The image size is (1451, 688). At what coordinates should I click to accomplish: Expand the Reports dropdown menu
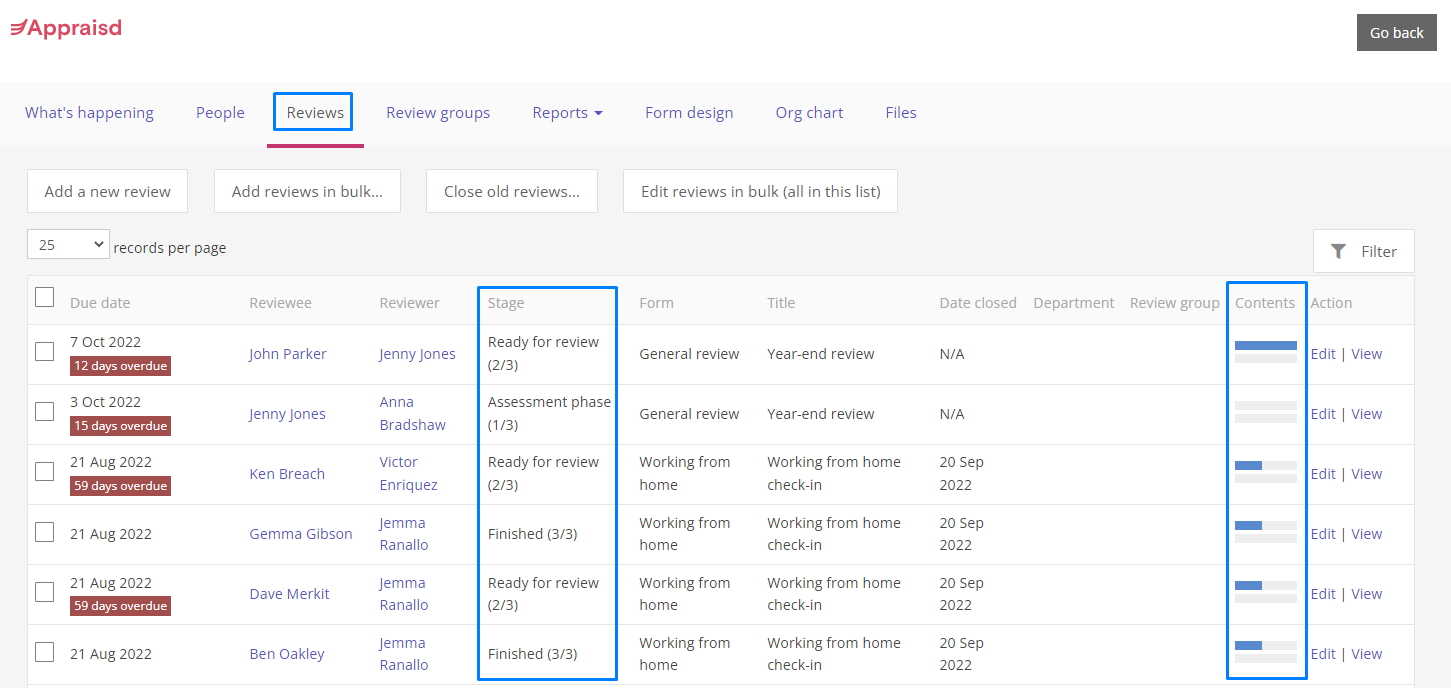[567, 113]
